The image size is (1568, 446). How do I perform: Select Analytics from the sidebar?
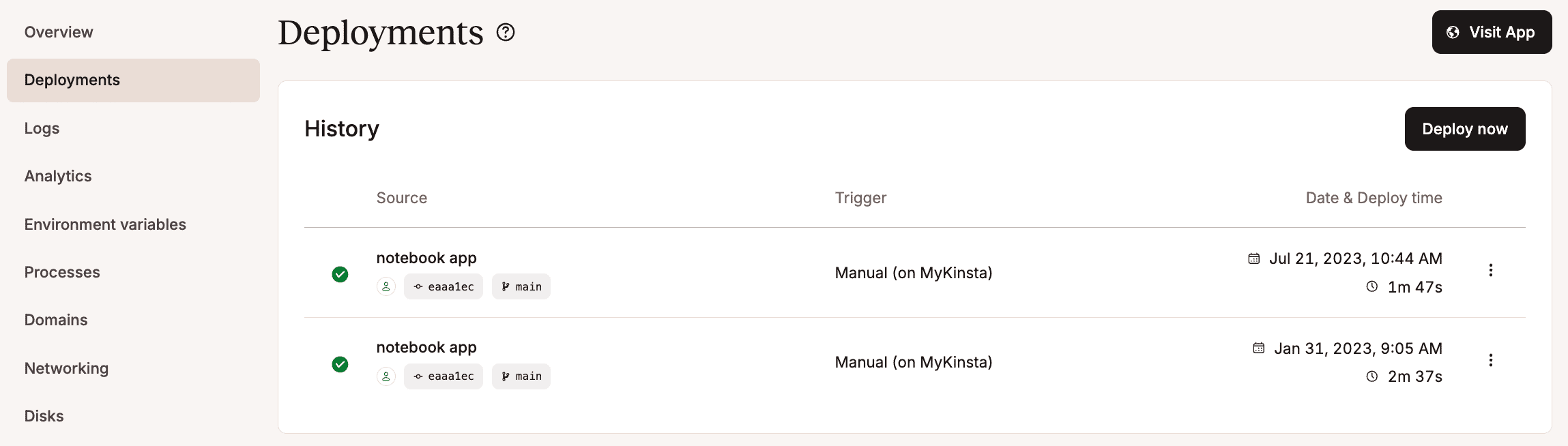[58, 176]
